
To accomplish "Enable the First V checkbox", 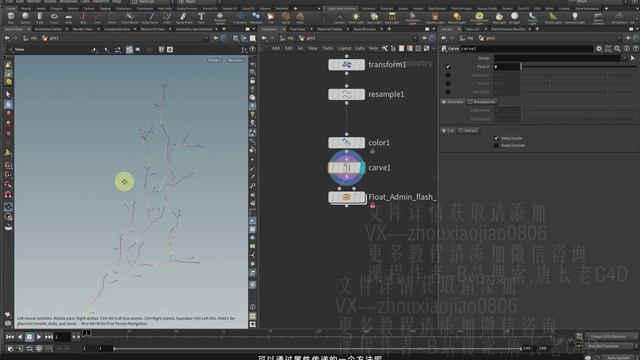I will coord(448,83).
